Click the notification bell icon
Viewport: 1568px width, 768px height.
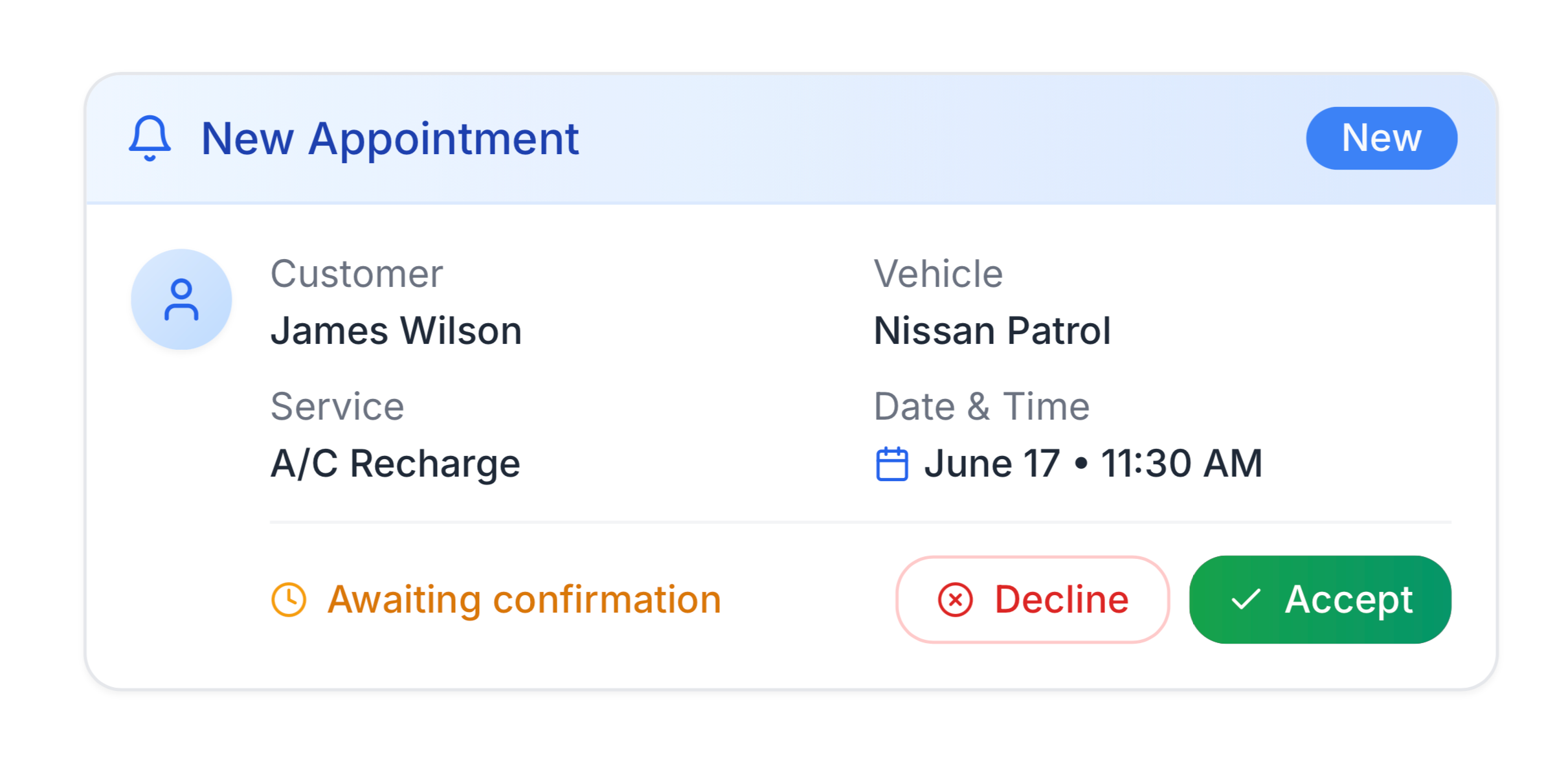coord(150,138)
